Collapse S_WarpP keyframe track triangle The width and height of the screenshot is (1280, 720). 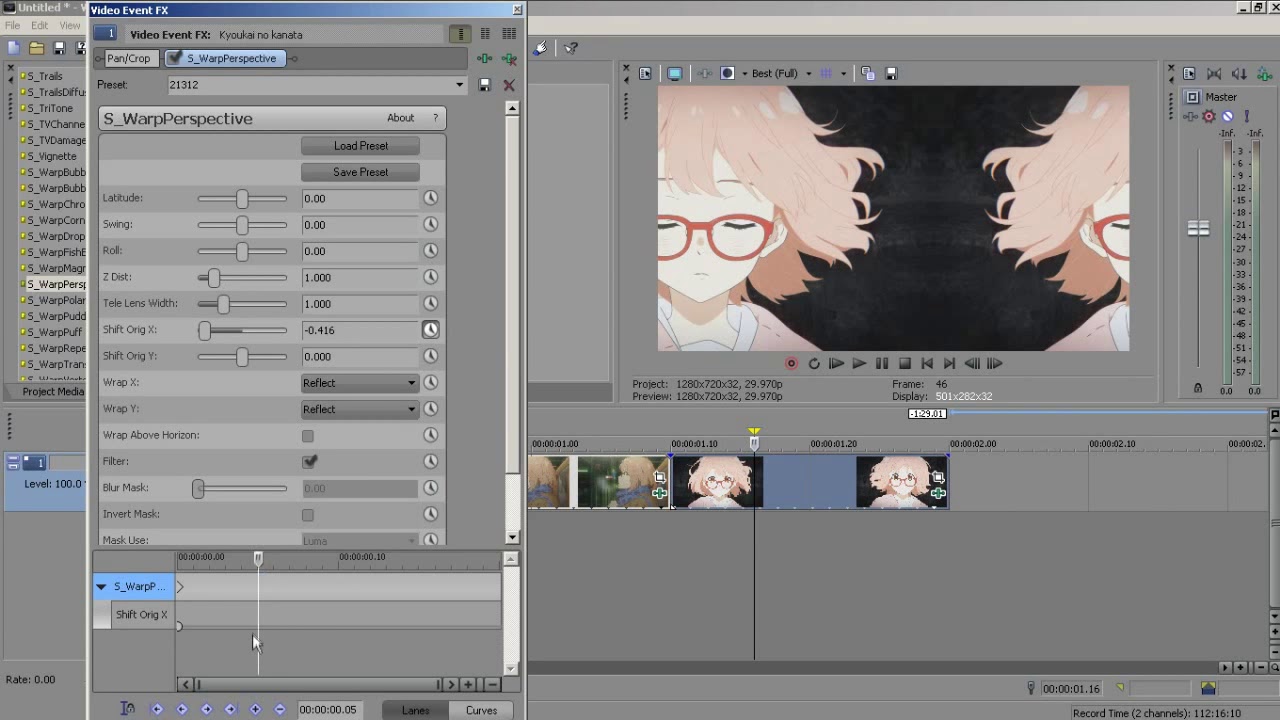coord(101,587)
